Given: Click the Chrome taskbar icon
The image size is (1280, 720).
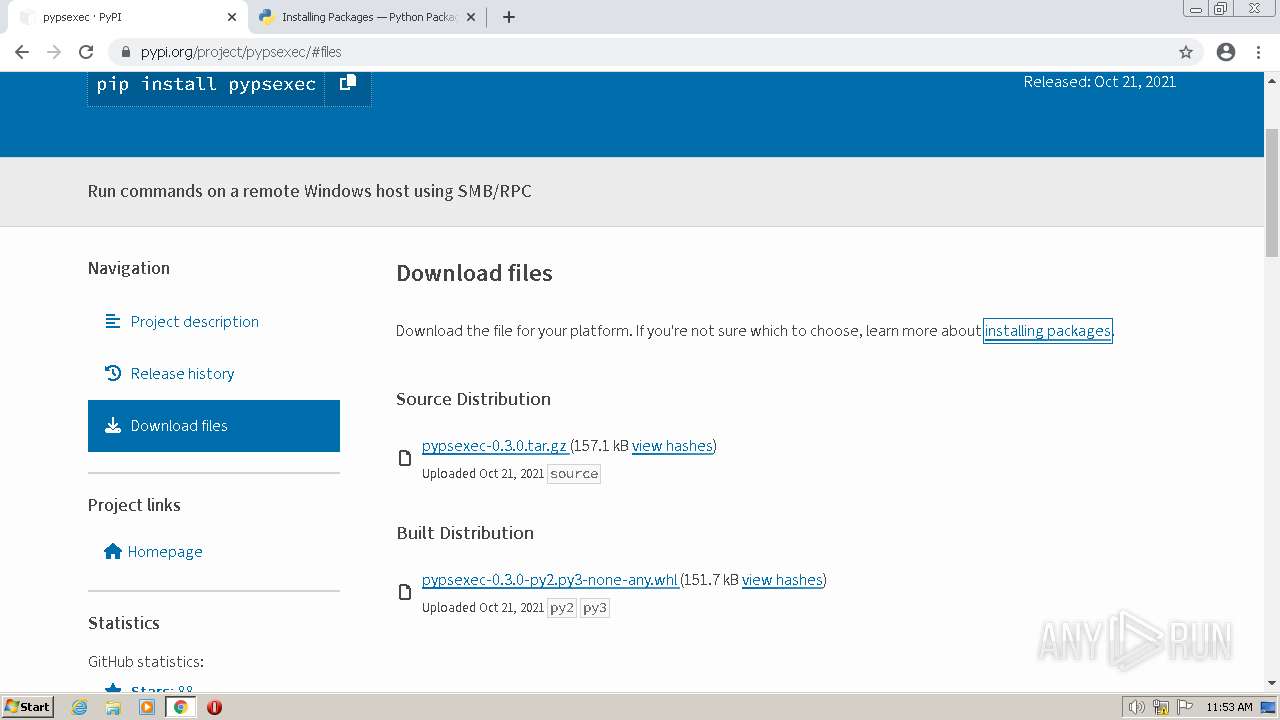Looking at the screenshot, I should tap(180, 707).
